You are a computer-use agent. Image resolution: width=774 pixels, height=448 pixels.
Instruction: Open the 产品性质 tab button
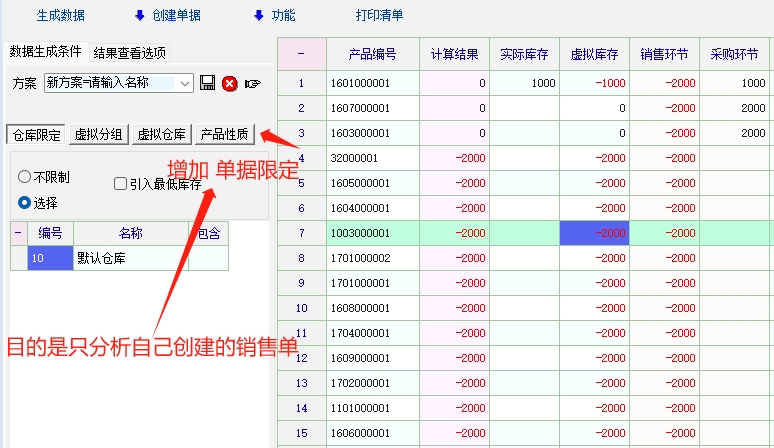[x=225, y=135]
